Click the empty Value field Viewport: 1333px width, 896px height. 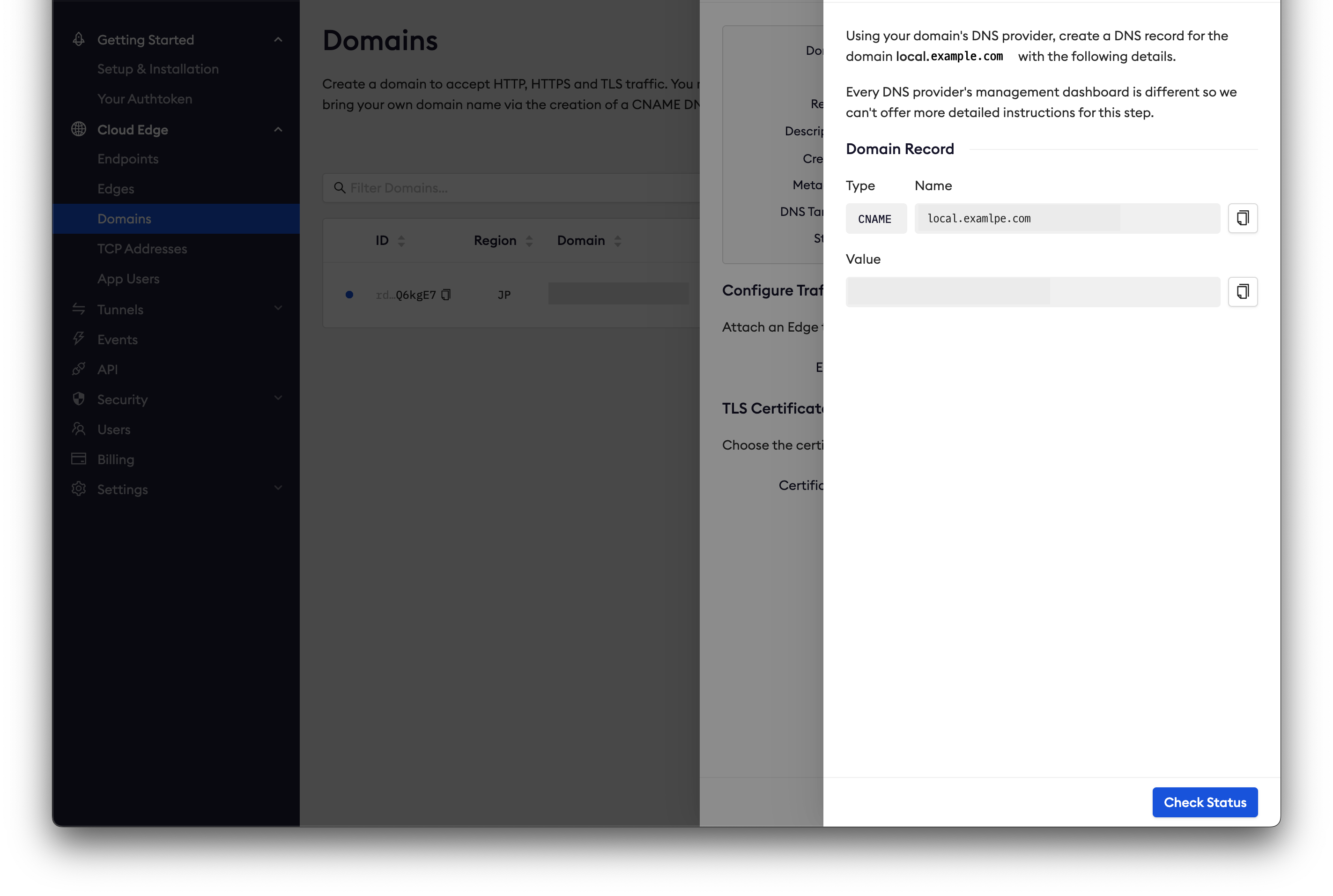click(x=1032, y=292)
